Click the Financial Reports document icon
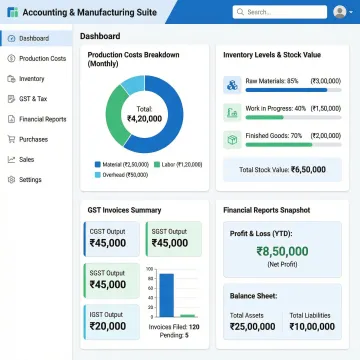This screenshot has width=360, height=360. pyautogui.click(x=11, y=119)
